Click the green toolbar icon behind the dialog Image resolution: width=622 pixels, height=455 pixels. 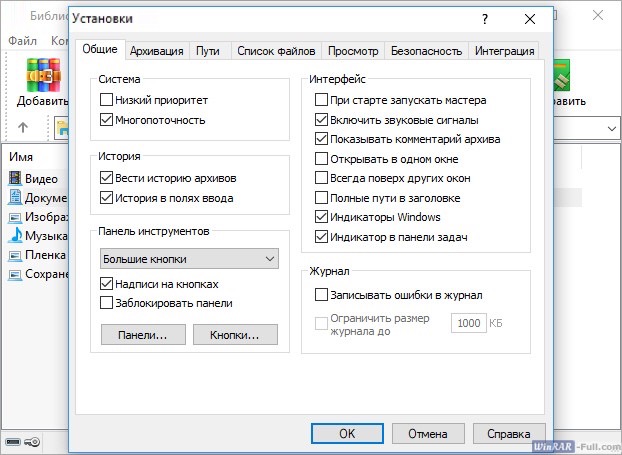pyautogui.click(x=561, y=76)
